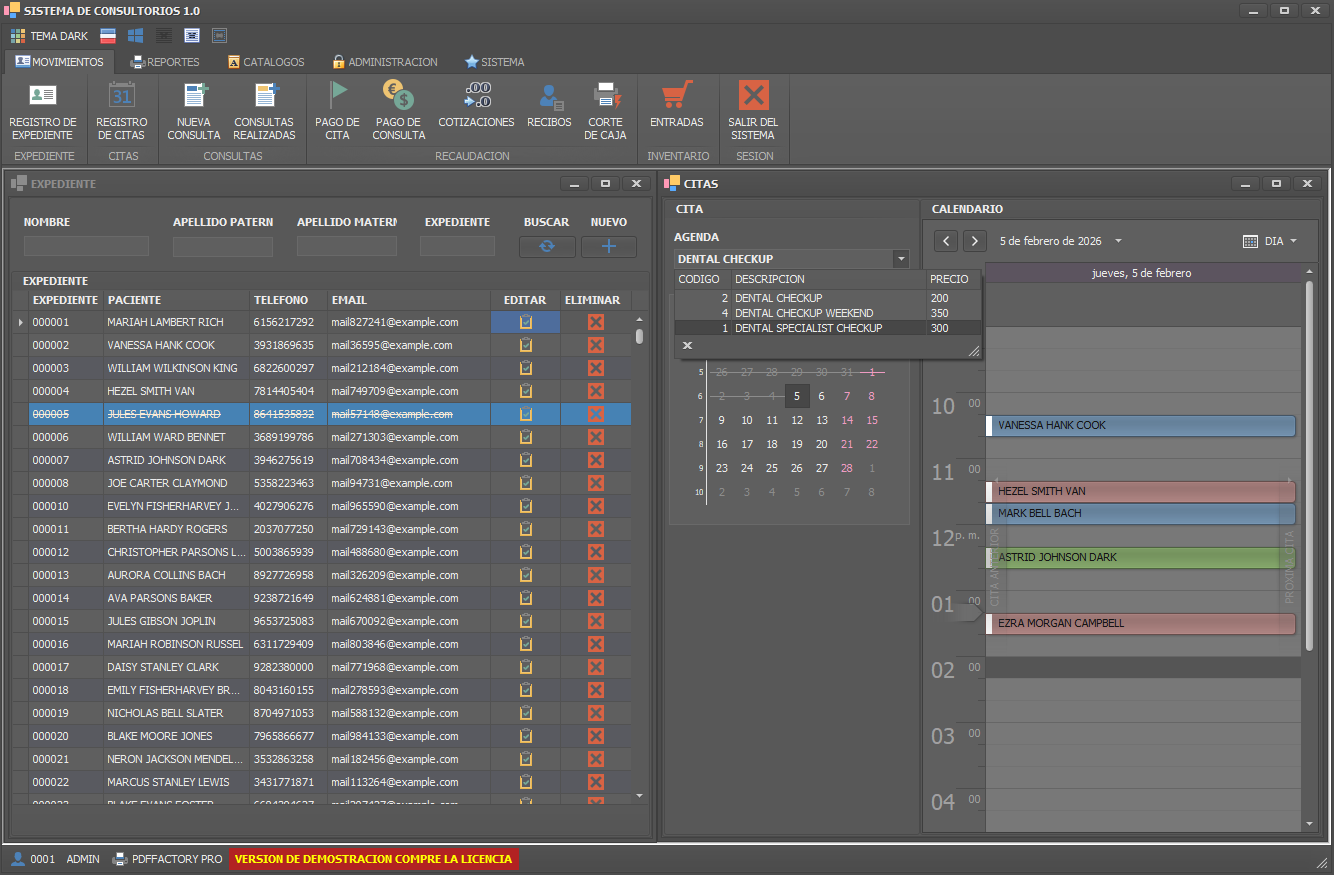Expand the Agenda Dental Checkup dropdown
The height and width of the screenshot is (875, 1334).
(x=901, y=259)
